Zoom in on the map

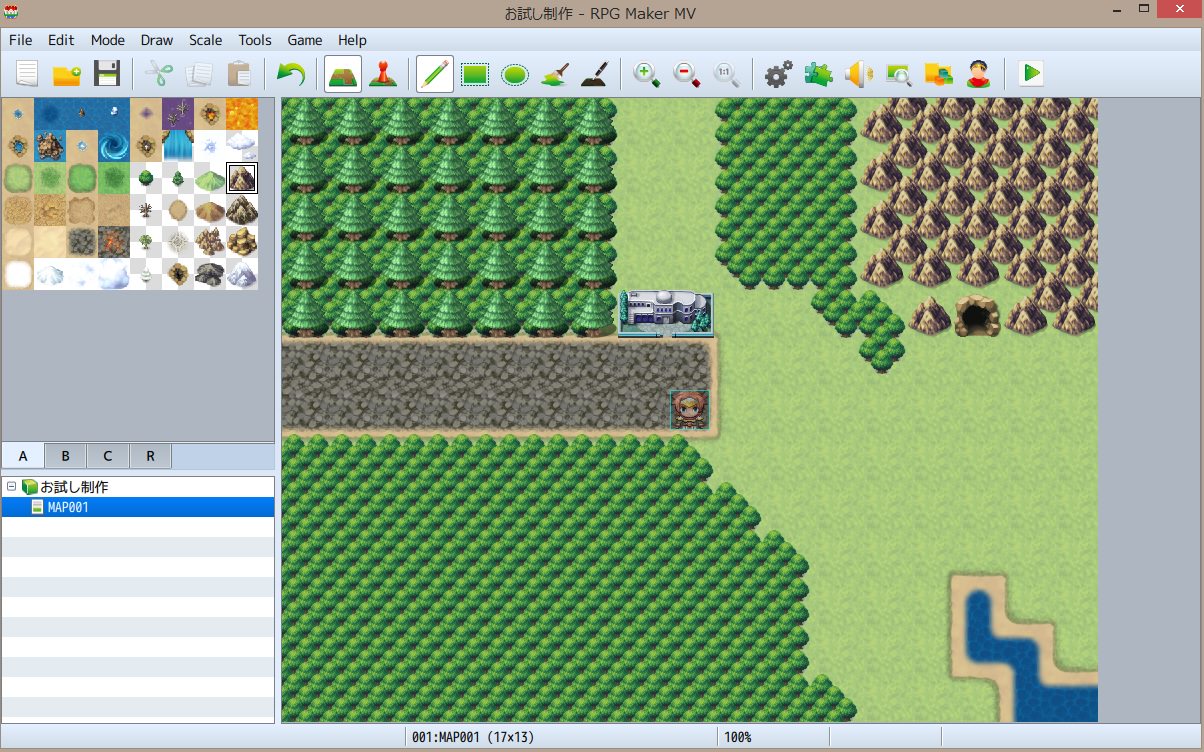pyautogui.click(x=647, y=74)
